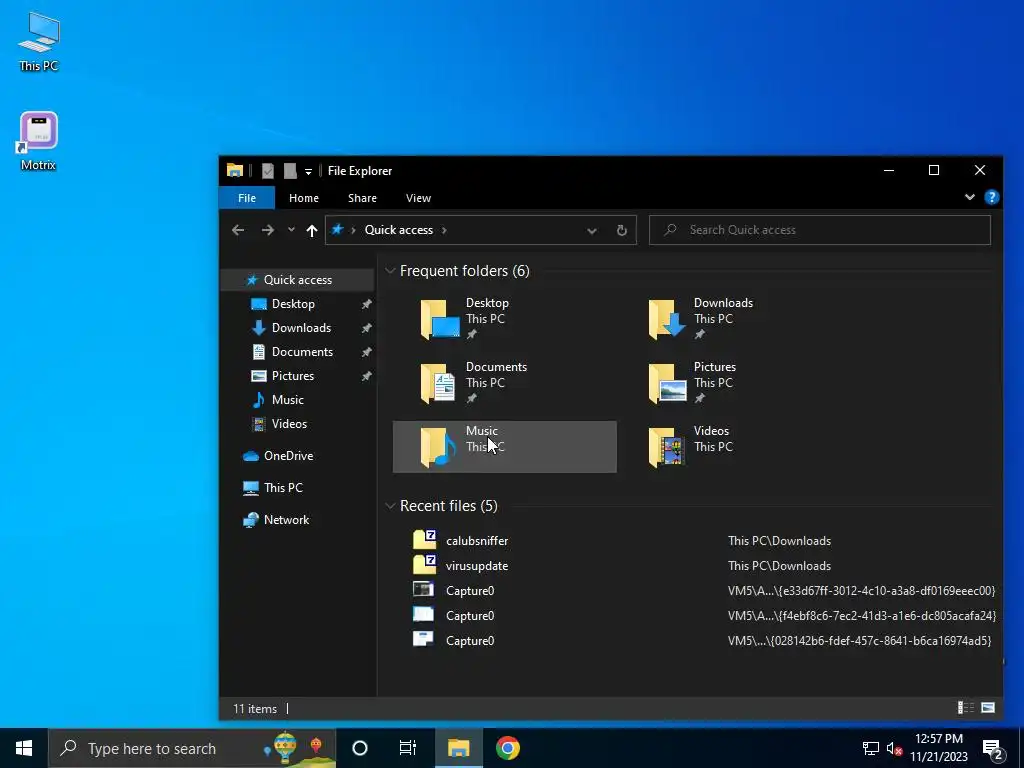The image size is (1024, 768).
Task: Select the Music frequent folder tile
Action: (x=504, y=447)
